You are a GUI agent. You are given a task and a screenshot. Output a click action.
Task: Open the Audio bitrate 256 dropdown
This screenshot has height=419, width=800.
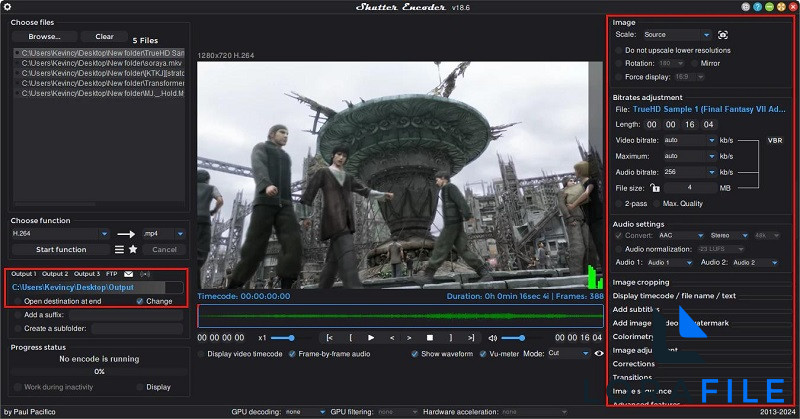pos(689,172)
